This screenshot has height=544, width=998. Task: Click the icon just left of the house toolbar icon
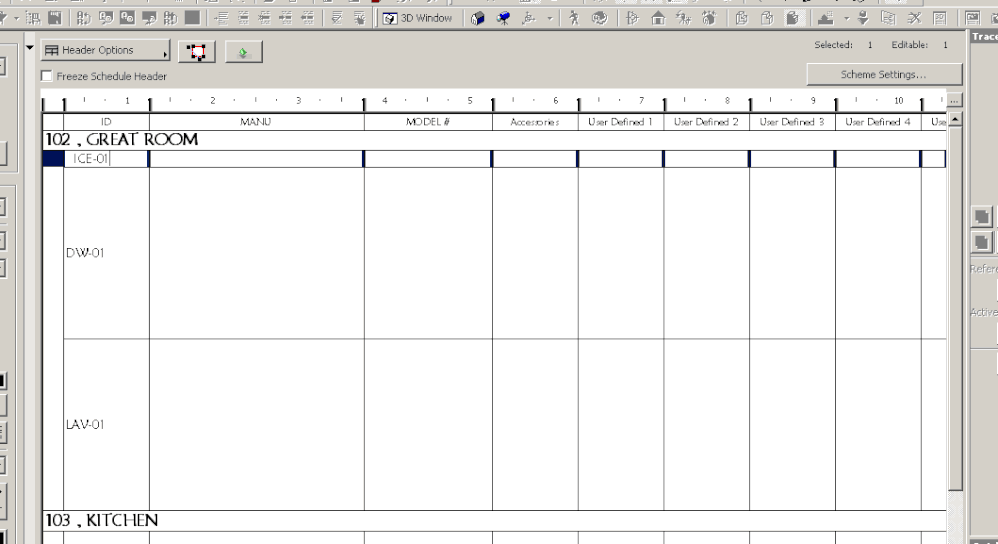632,18
